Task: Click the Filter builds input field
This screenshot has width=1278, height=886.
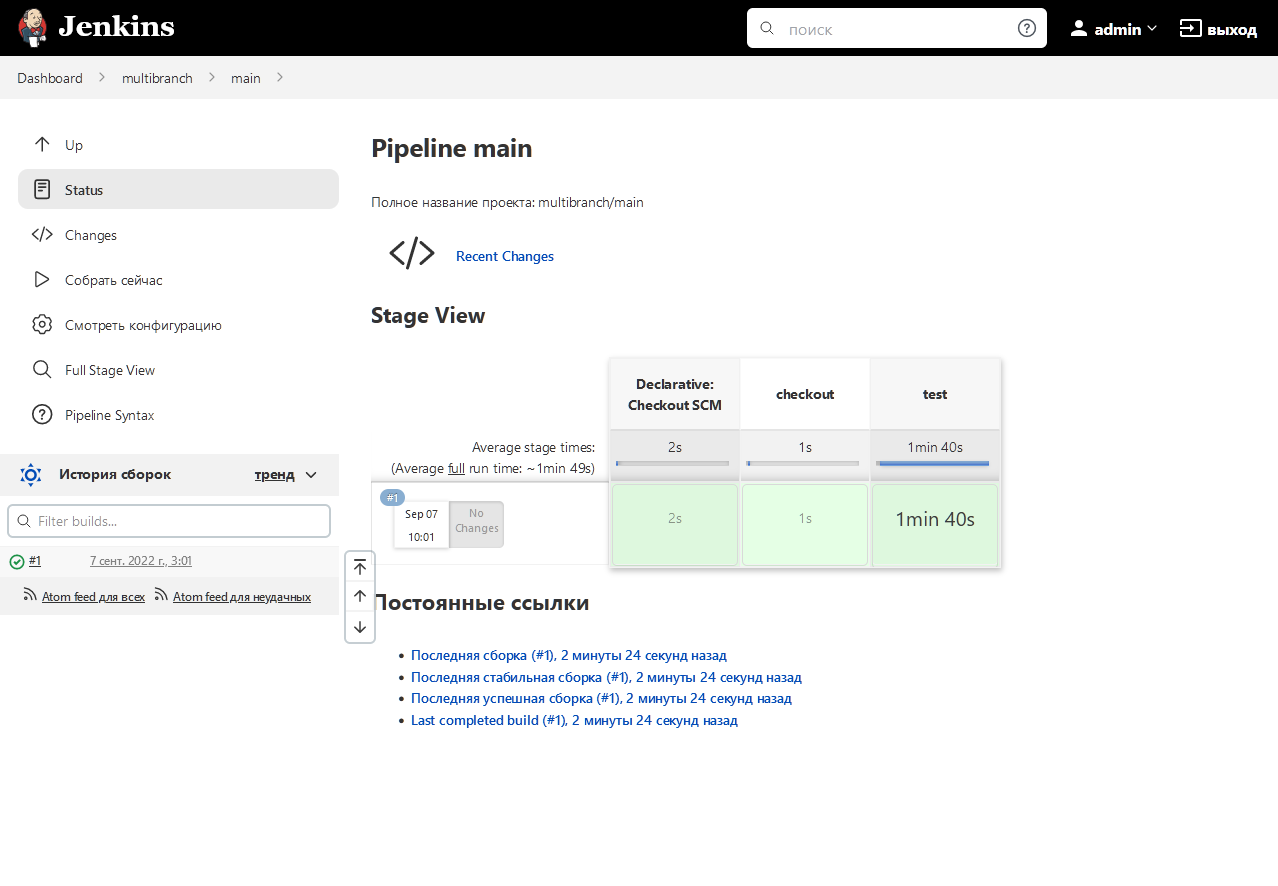Action: 169,520
